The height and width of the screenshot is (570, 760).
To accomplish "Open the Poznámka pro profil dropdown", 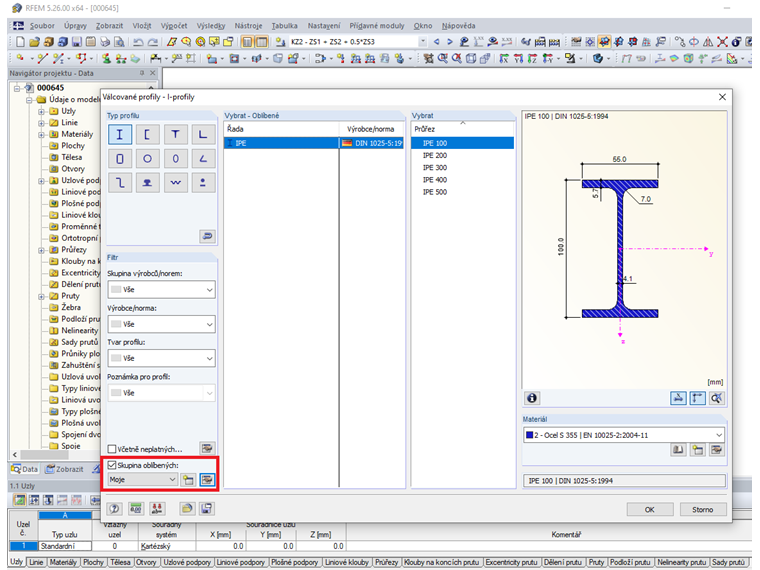I will tap(161, 393).
